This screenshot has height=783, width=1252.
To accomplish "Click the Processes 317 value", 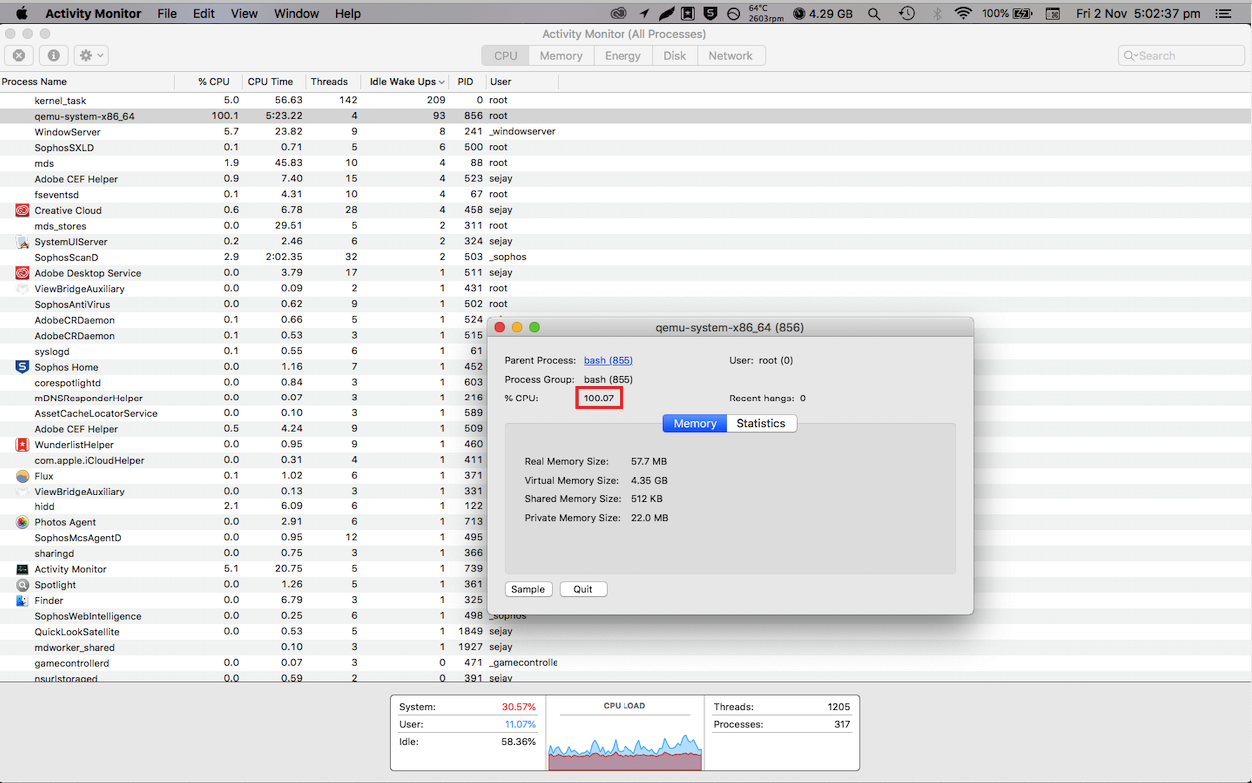I will click(842, 724).
